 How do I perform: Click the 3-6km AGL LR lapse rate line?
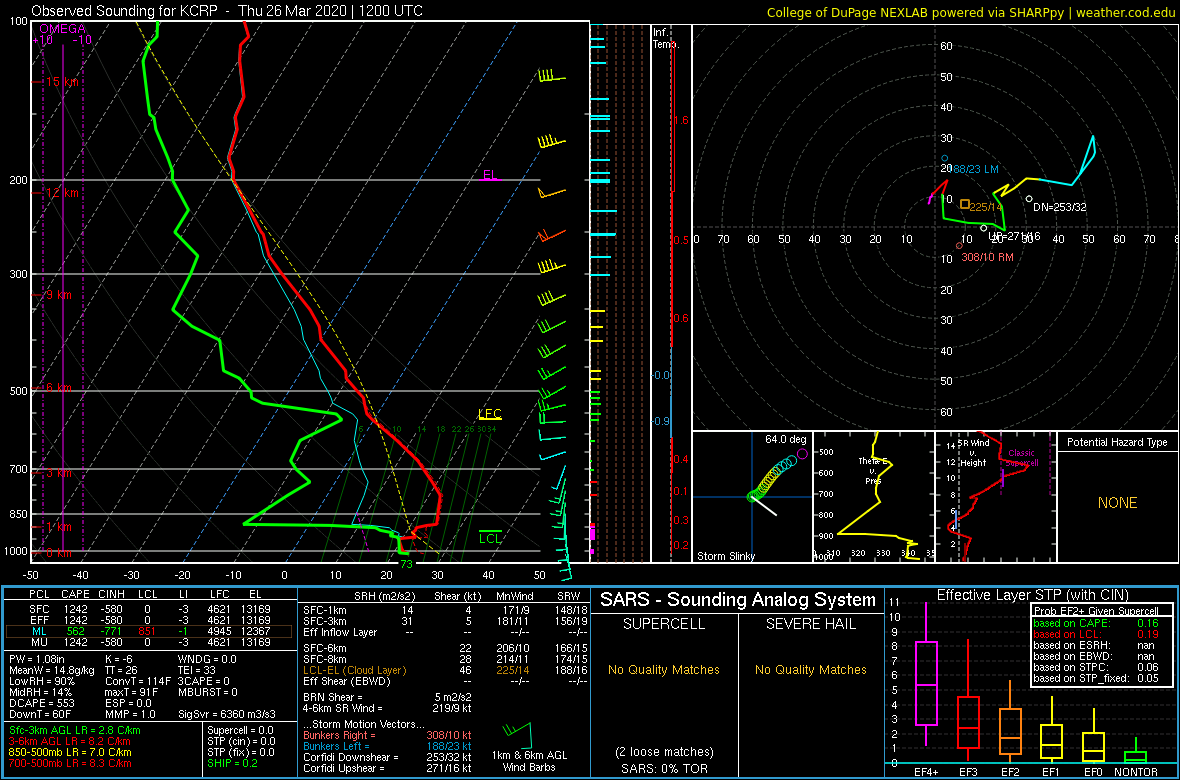click(x=71, y=742)
